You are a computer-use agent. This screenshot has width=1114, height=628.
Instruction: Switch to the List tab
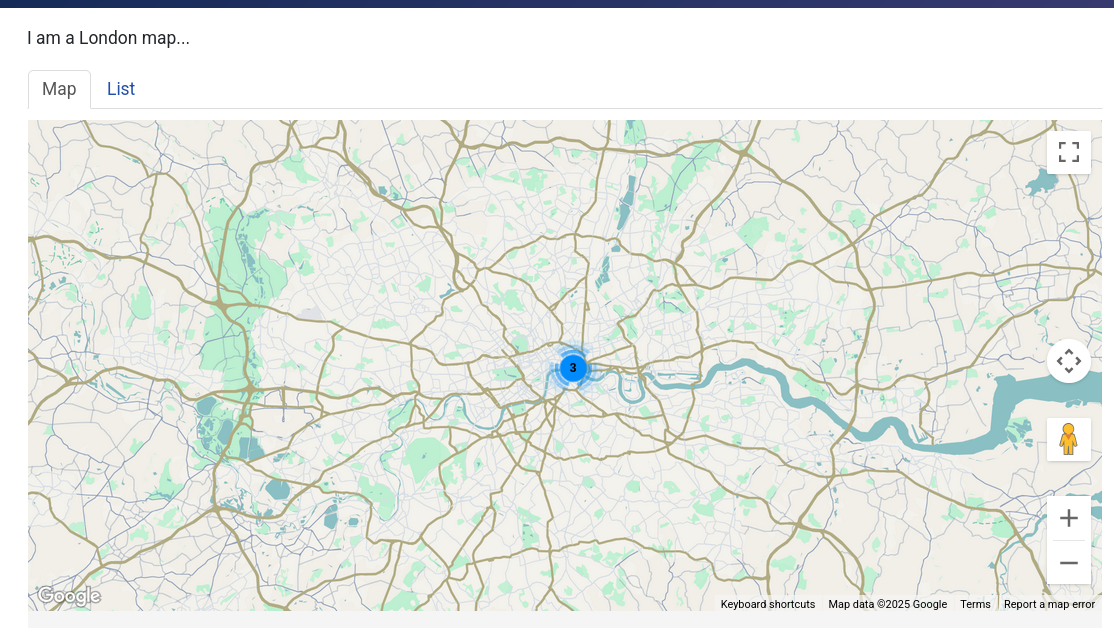[x=121, y=89]
